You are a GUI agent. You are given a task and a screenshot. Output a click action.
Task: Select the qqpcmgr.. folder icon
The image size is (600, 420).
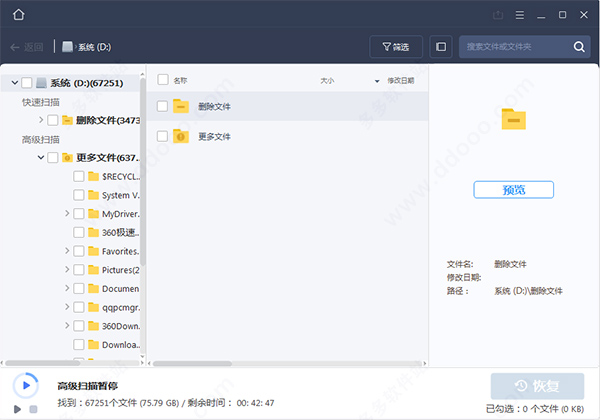pyautogui.click(x=93, y=306)
